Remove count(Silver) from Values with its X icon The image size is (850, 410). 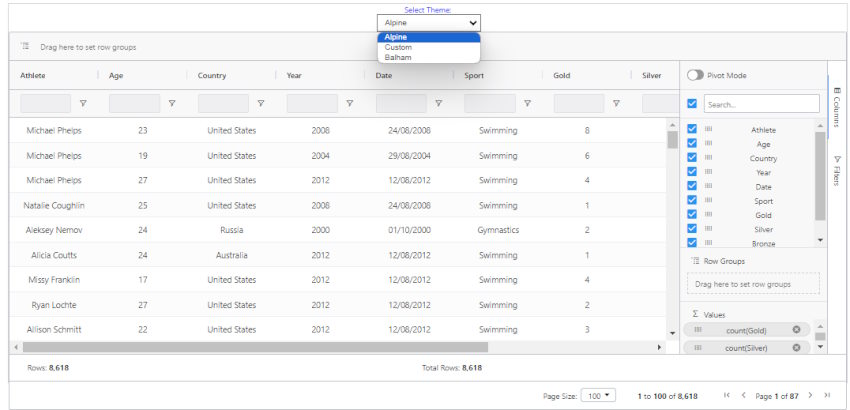(796, 348)
